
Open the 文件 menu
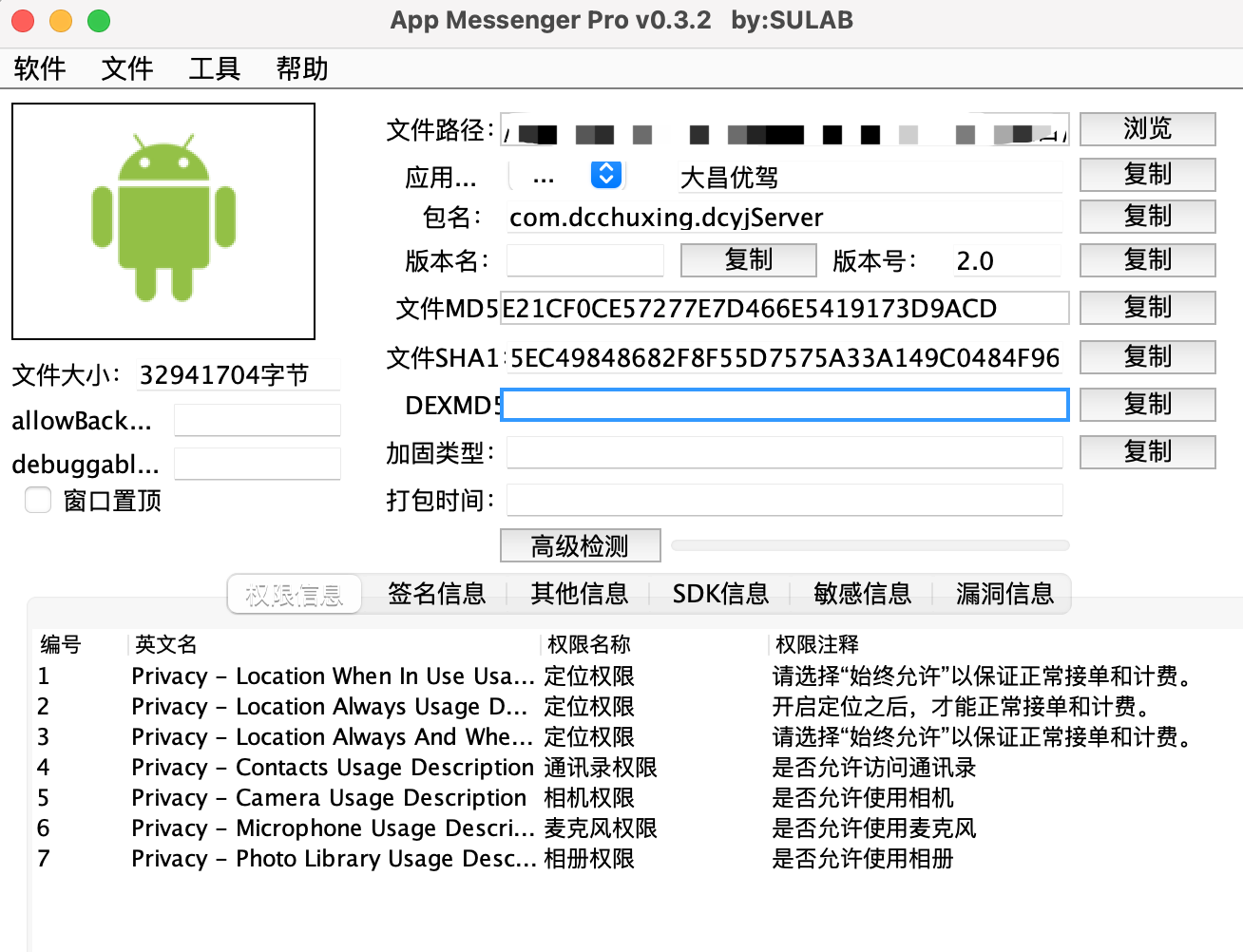126,68
